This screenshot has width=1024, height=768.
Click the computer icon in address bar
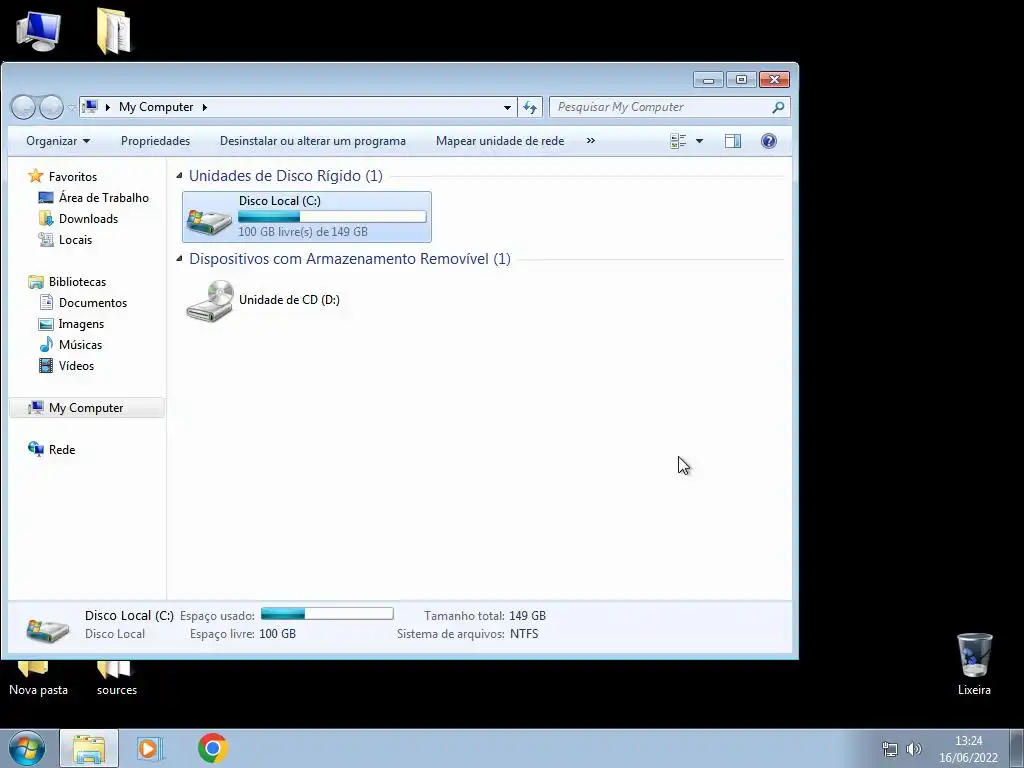(x=90, y=106)
